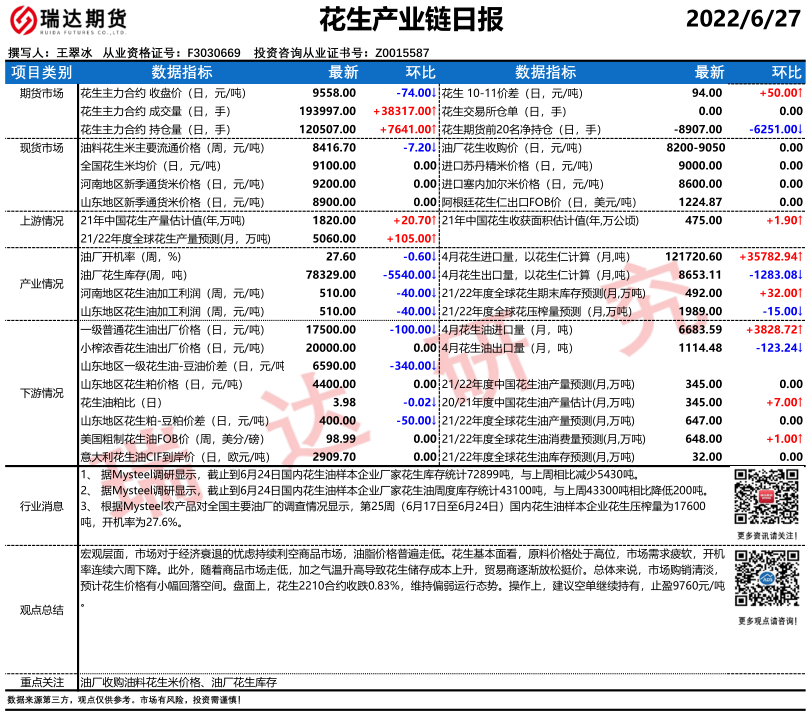
Task: Select the closing price value 9558.00
Action: [x=335, y=92]
